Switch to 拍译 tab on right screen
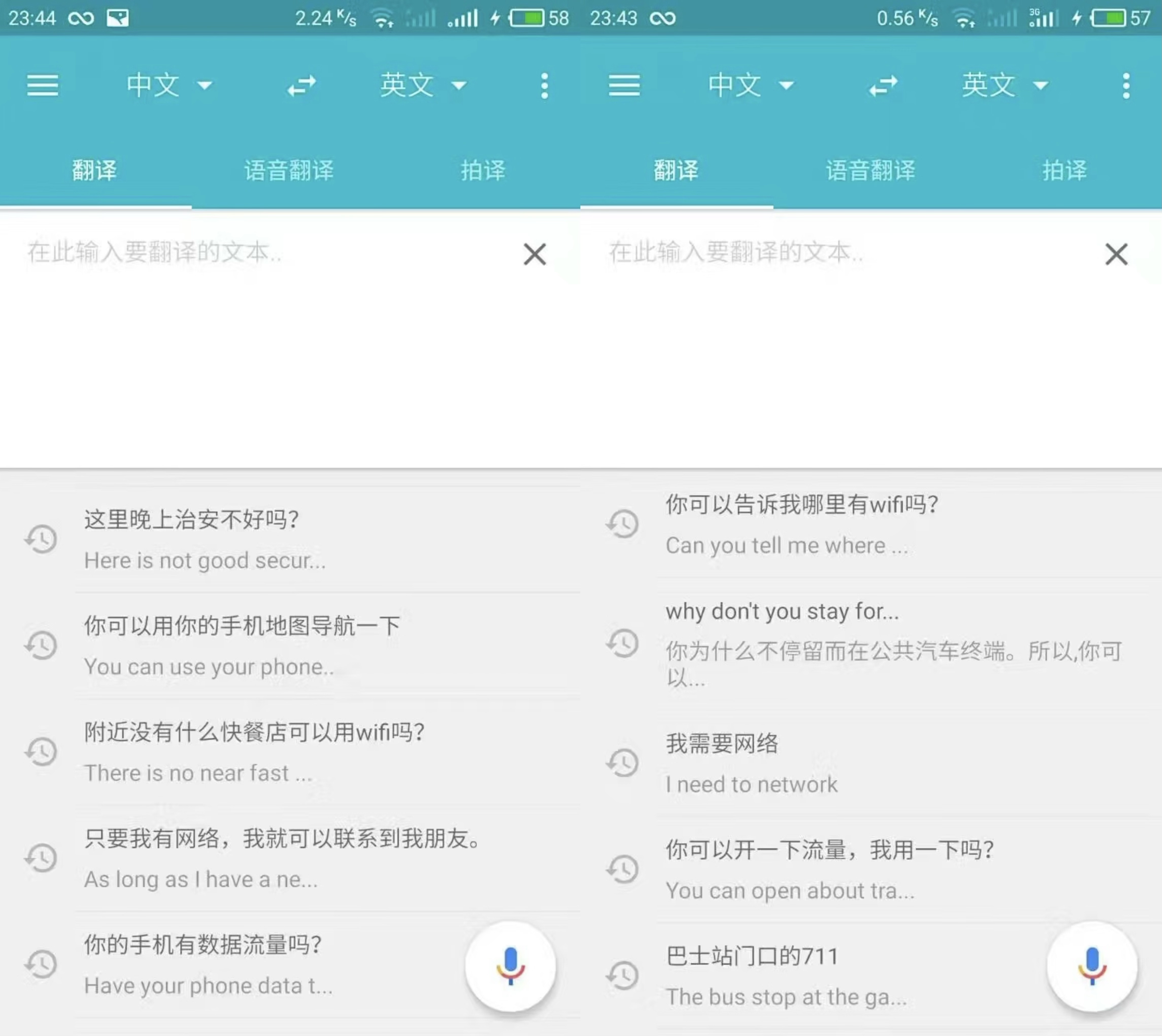Viewport: 1162px width, 1036px height. (1064, 170)
